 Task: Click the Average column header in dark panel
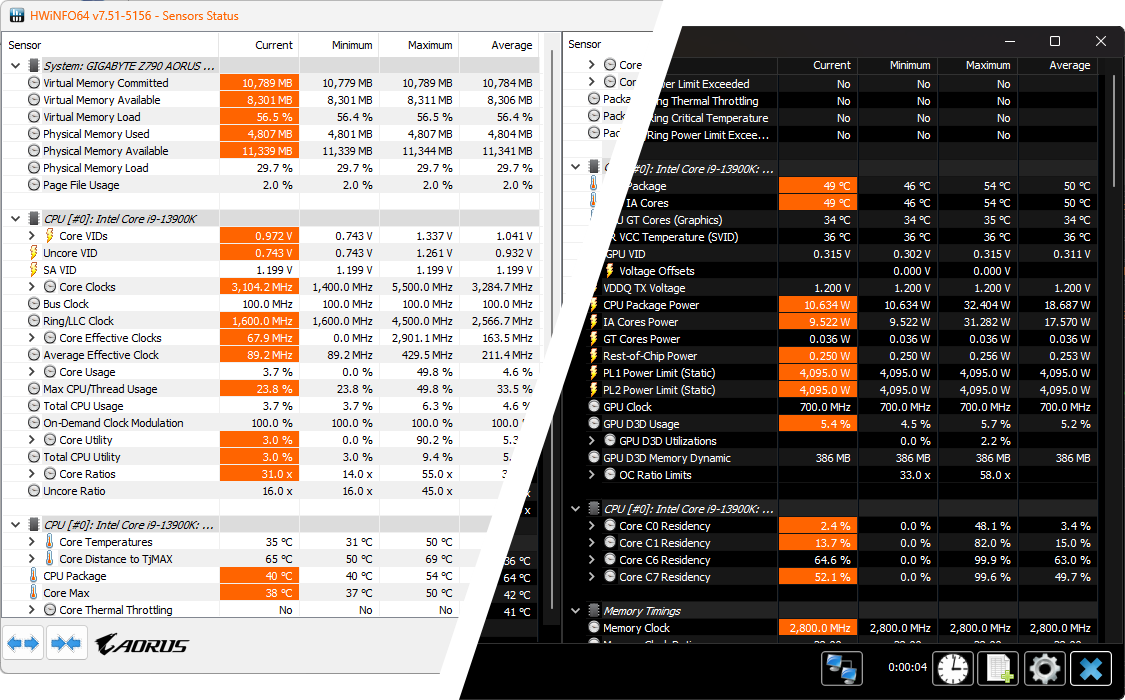pyautogui.click(x=1069, y=65)
